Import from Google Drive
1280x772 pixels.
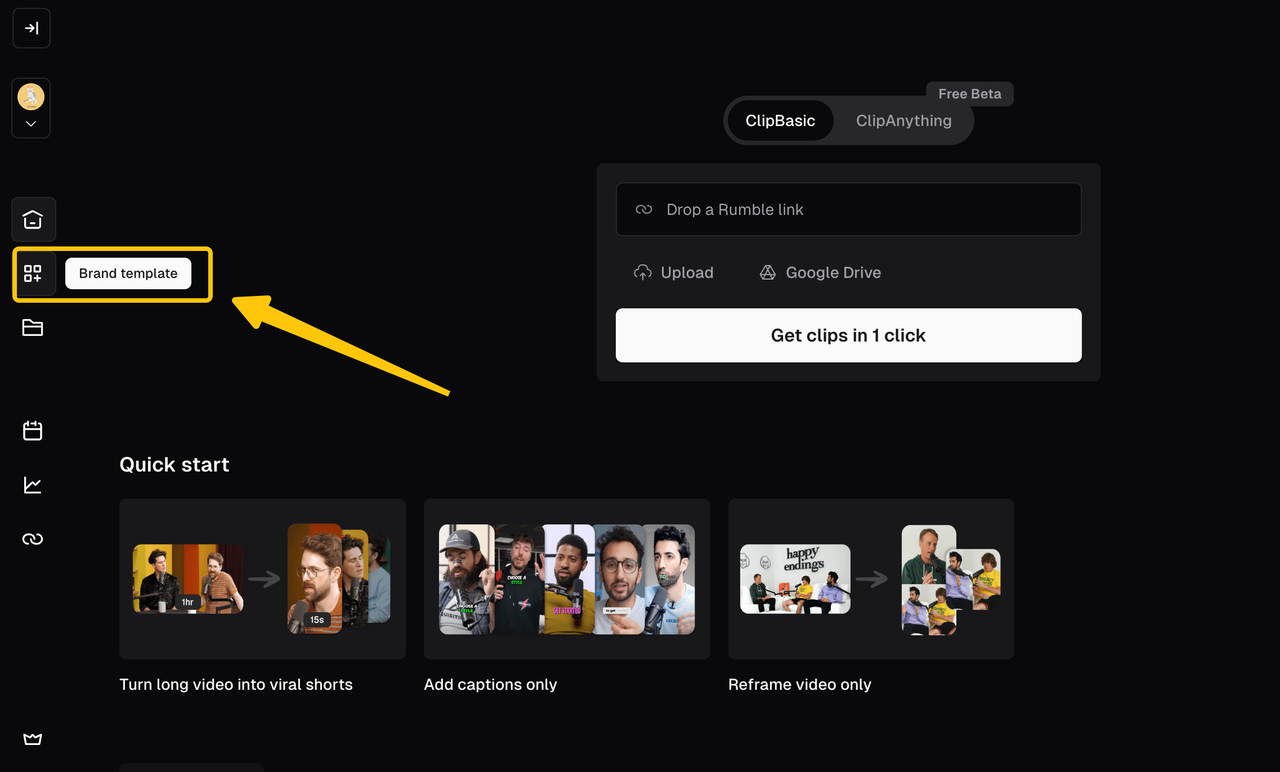pos(820,272)
